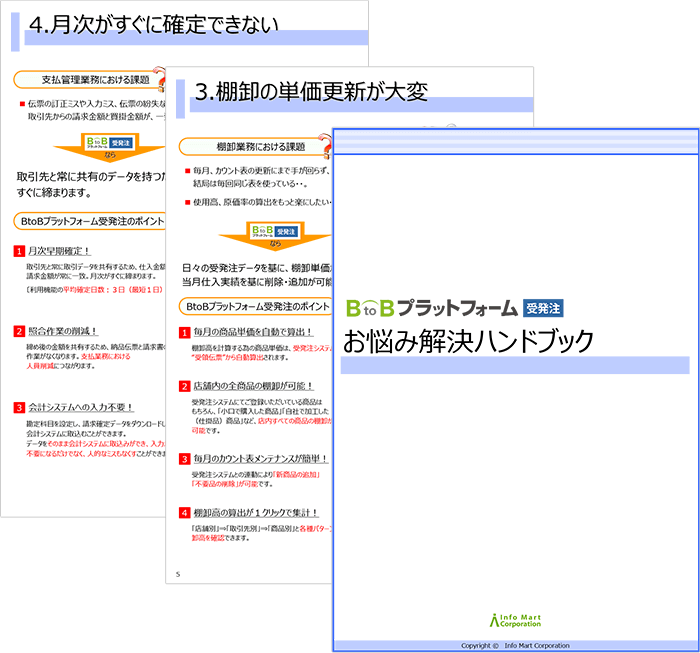Click the red number 2 icon beside 店舗内の全商品の棚卸
This screenshot has height=653, width=700.
click(183, 386)
